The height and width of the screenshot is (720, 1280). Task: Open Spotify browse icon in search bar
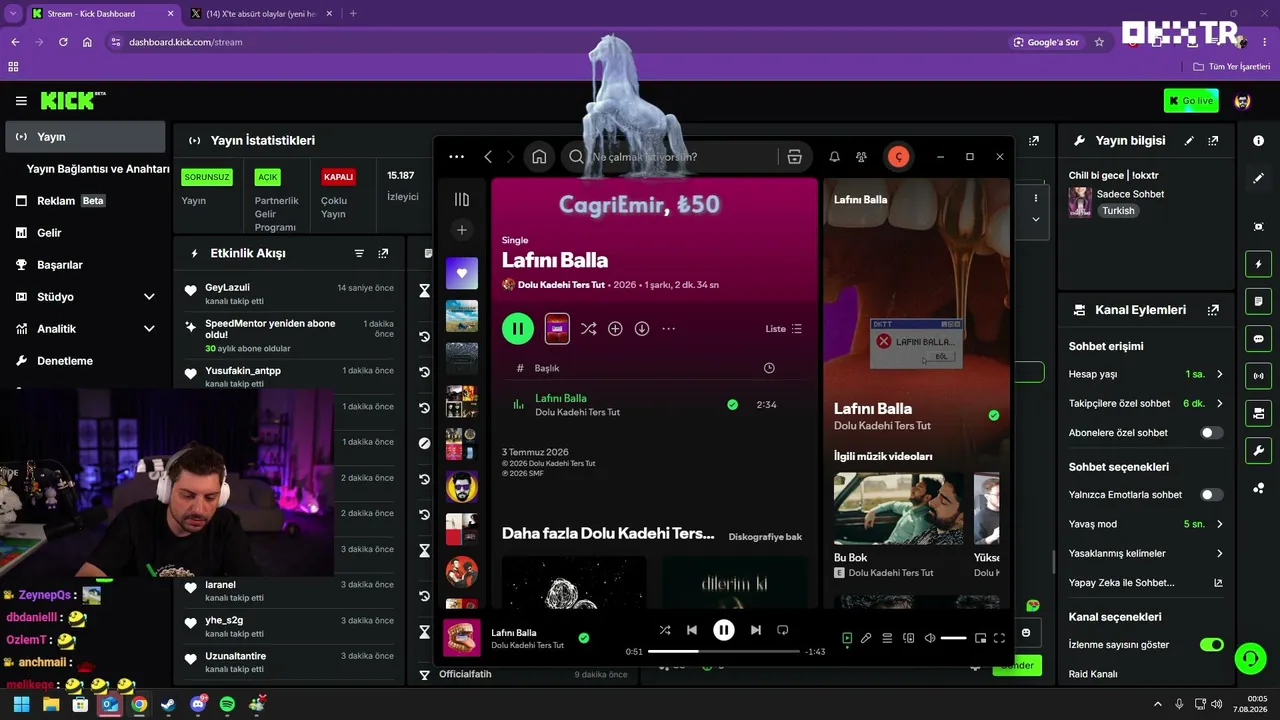click(794, 157)
